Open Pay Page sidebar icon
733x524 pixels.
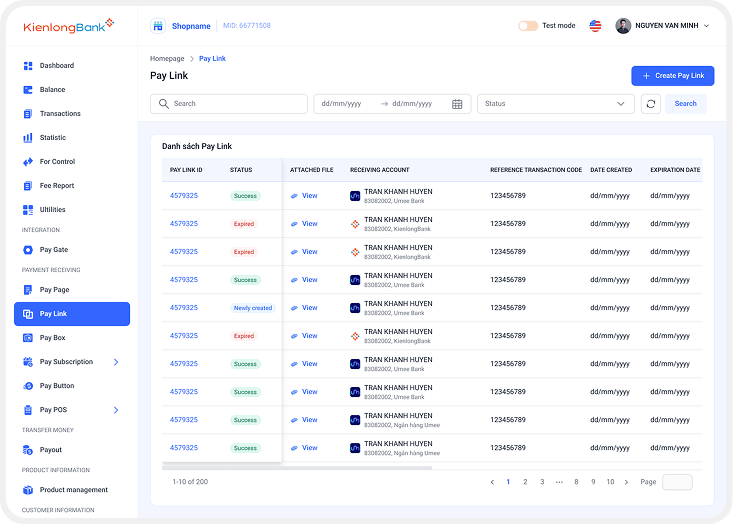pyautogui.click(x=28, y=290)
